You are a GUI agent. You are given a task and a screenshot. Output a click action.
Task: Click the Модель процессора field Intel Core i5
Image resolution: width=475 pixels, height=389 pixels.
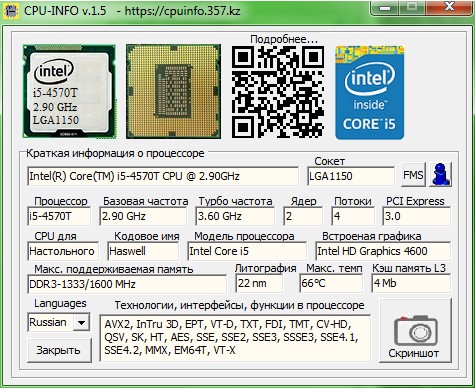click(x=247, y=251)
